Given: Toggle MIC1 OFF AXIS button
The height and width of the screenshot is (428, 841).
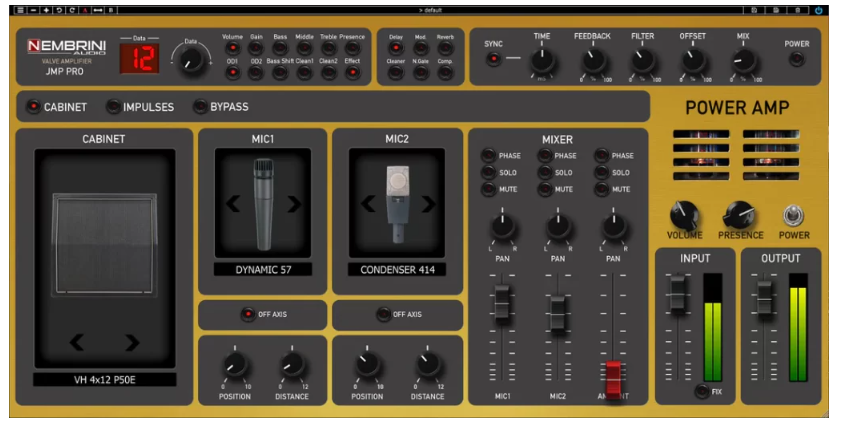Looking at the screenshot, I should pyautogui.click(x=248, y=314).
